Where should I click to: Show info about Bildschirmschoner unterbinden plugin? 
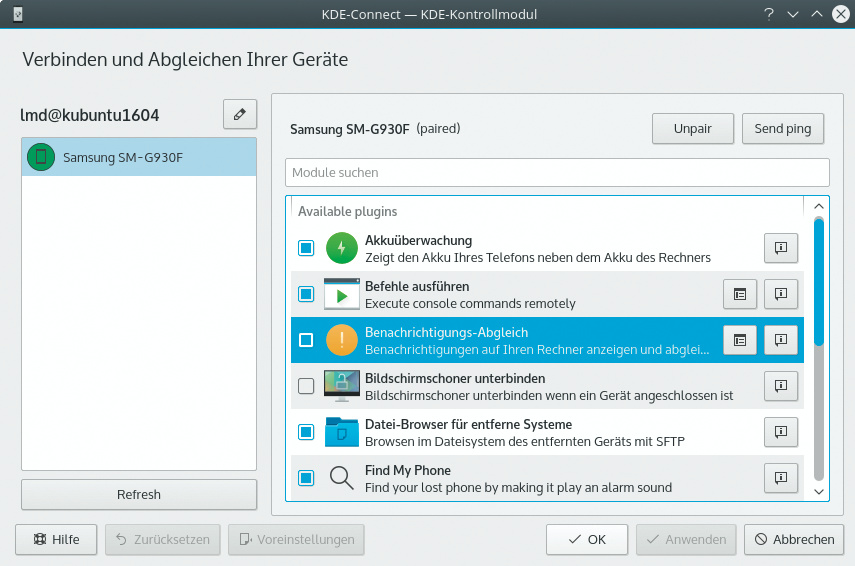(x=781, y=386)
